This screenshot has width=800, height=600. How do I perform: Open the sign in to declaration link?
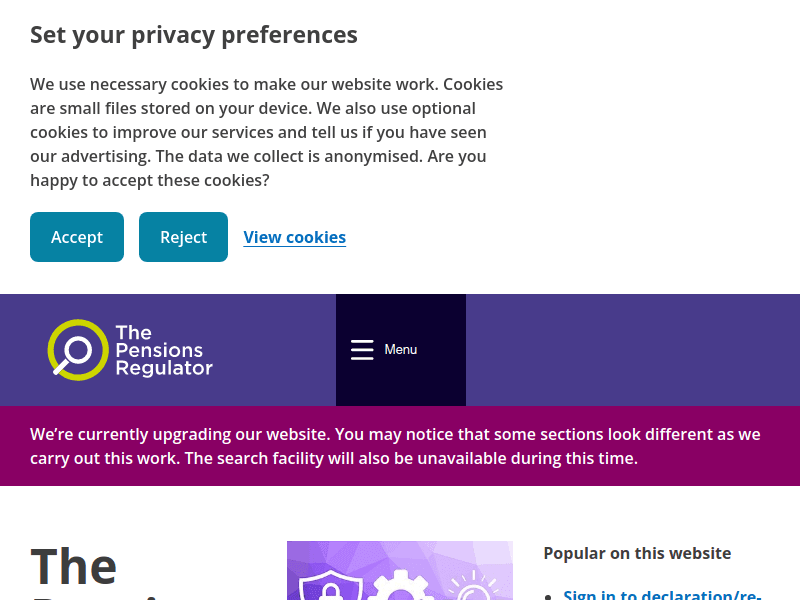coord(663,594)
